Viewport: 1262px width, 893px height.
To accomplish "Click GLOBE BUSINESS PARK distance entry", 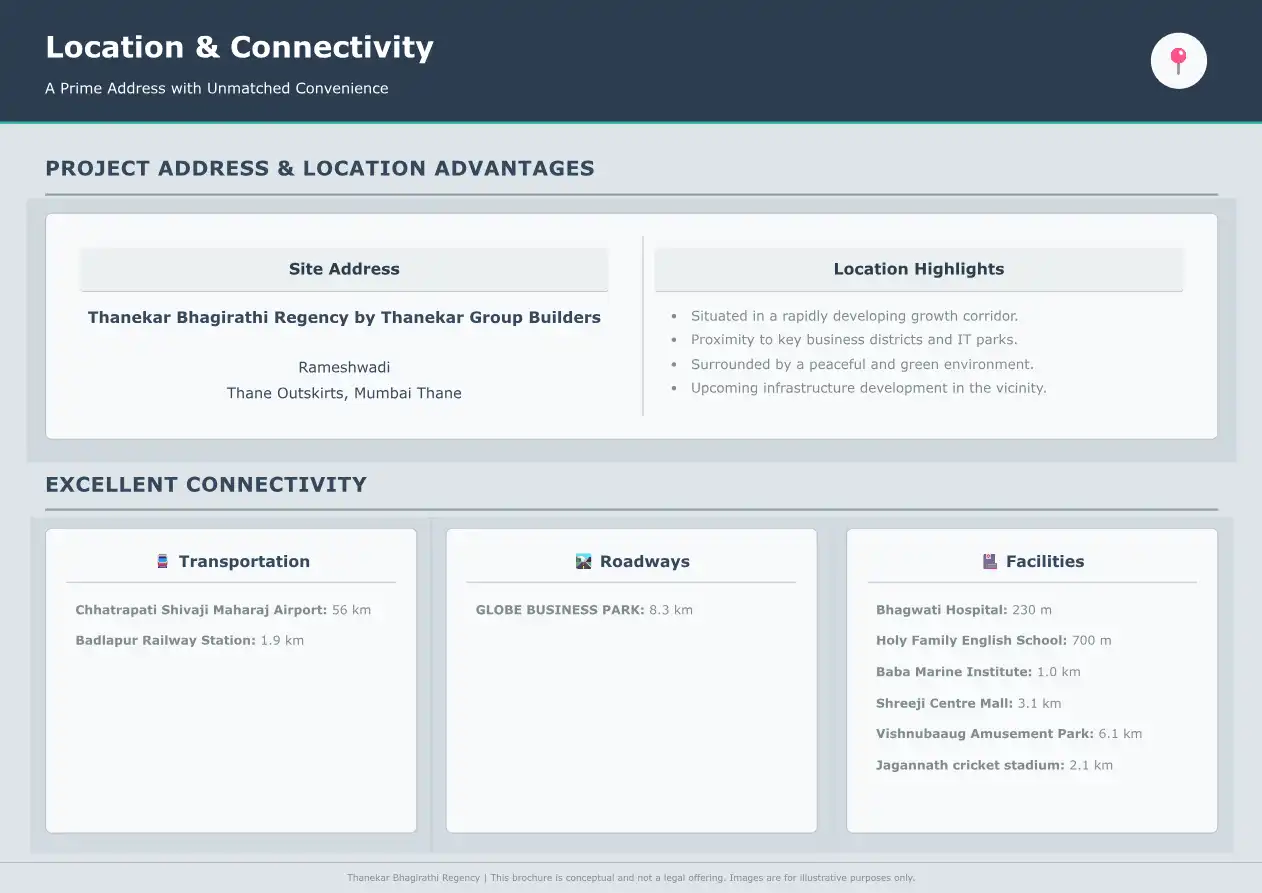I will [584, 610].
